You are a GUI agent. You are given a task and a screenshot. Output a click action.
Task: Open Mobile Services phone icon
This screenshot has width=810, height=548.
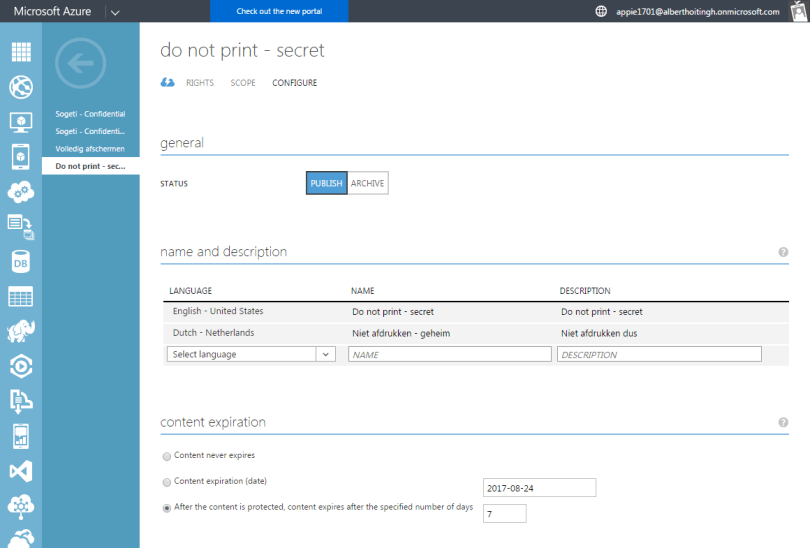click(x=20, y=157)
